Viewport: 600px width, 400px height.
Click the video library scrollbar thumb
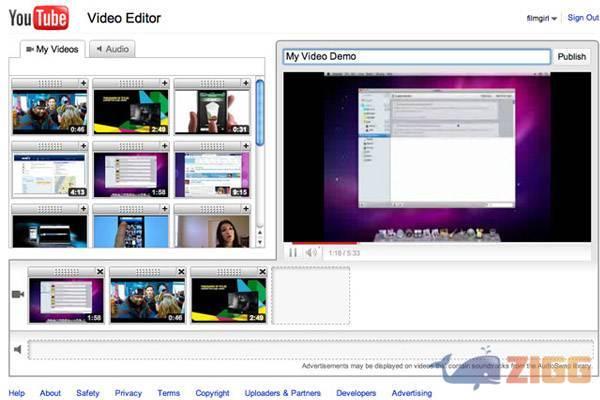coord(260,112)
